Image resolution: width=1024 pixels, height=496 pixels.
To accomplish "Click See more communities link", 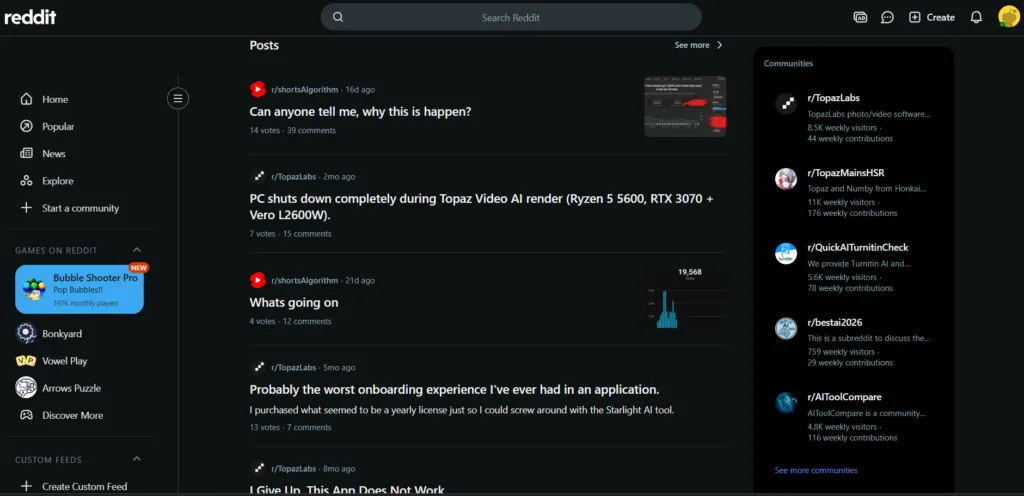I will pos(816,470).
